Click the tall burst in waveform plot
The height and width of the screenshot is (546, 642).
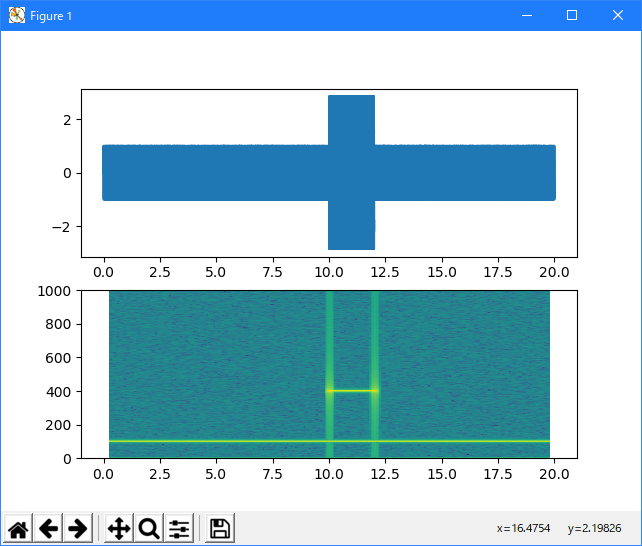[x=351, y=172]
